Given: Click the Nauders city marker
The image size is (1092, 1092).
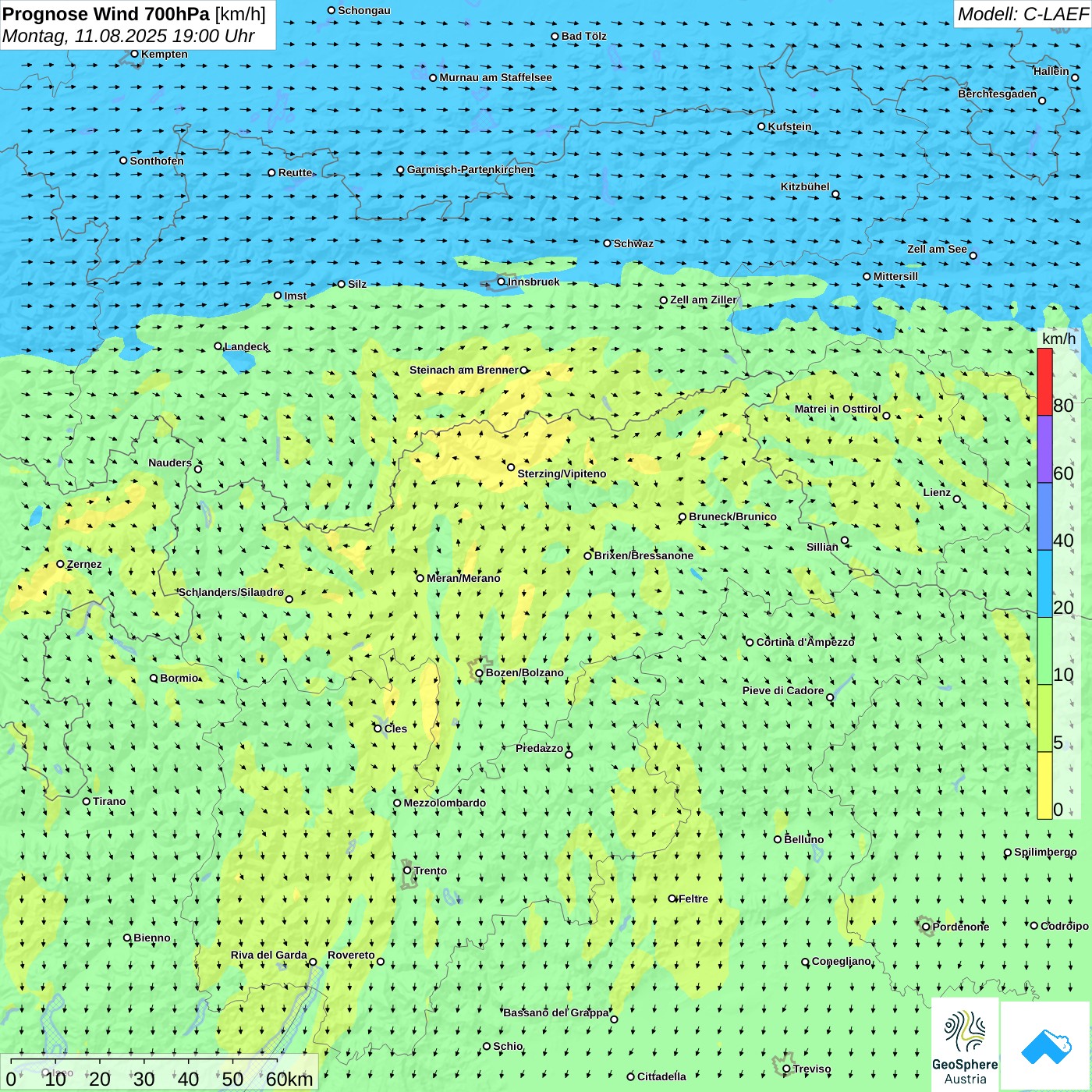Looking at the screenshot, I should tap(198, 469).
